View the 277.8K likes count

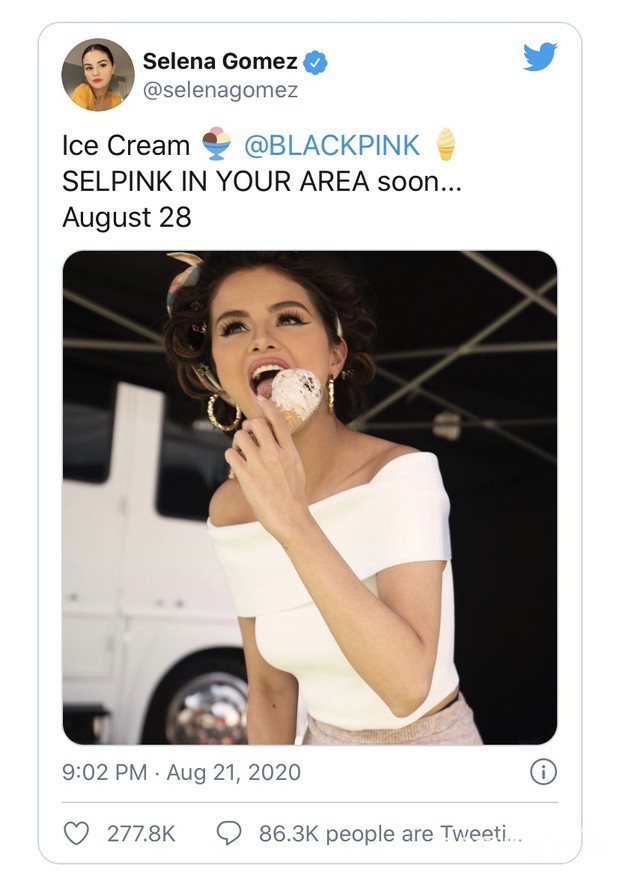[x=141, y=834]
